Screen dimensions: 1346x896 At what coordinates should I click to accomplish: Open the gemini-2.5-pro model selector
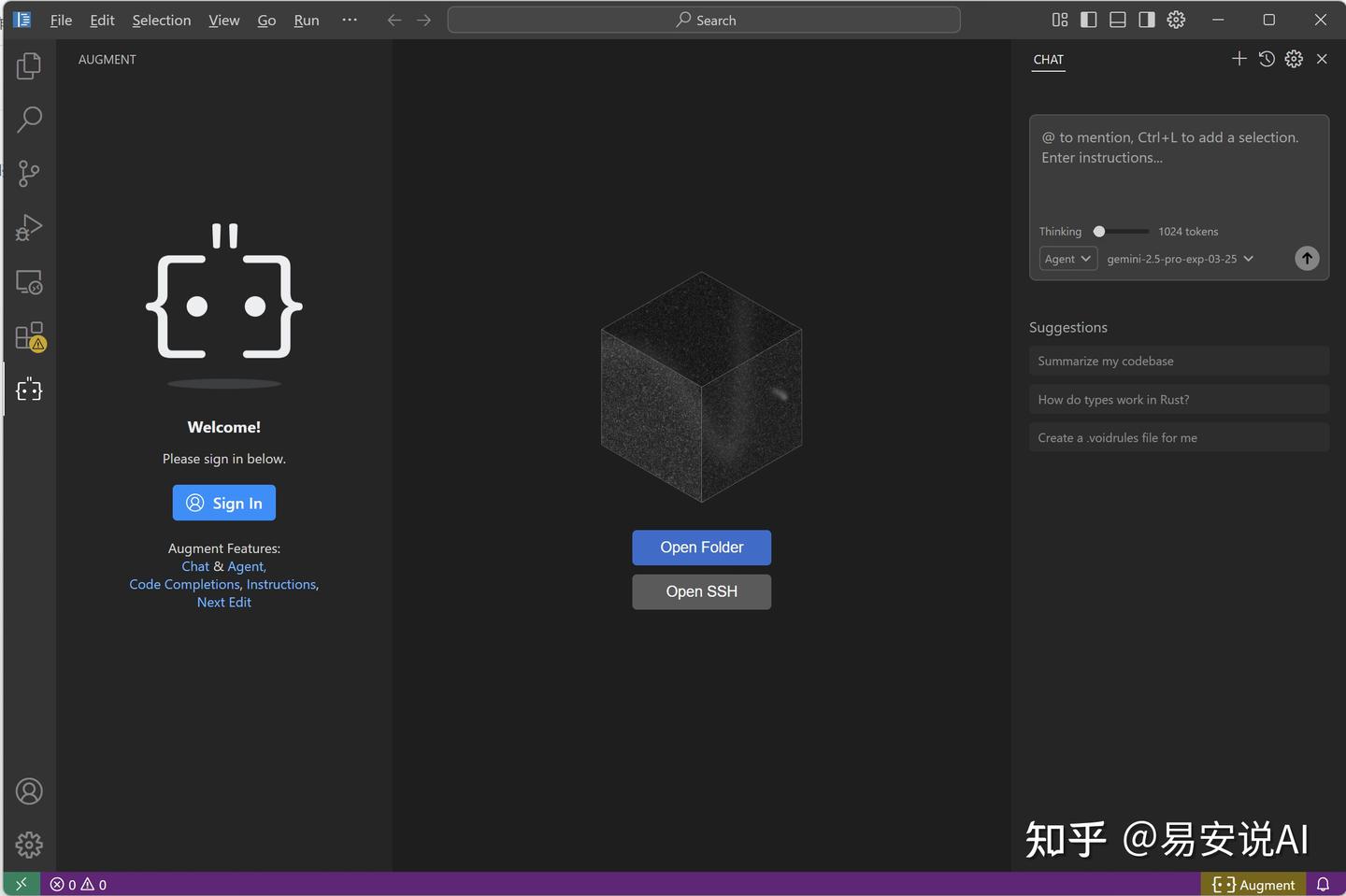[x=1179, y=259]
